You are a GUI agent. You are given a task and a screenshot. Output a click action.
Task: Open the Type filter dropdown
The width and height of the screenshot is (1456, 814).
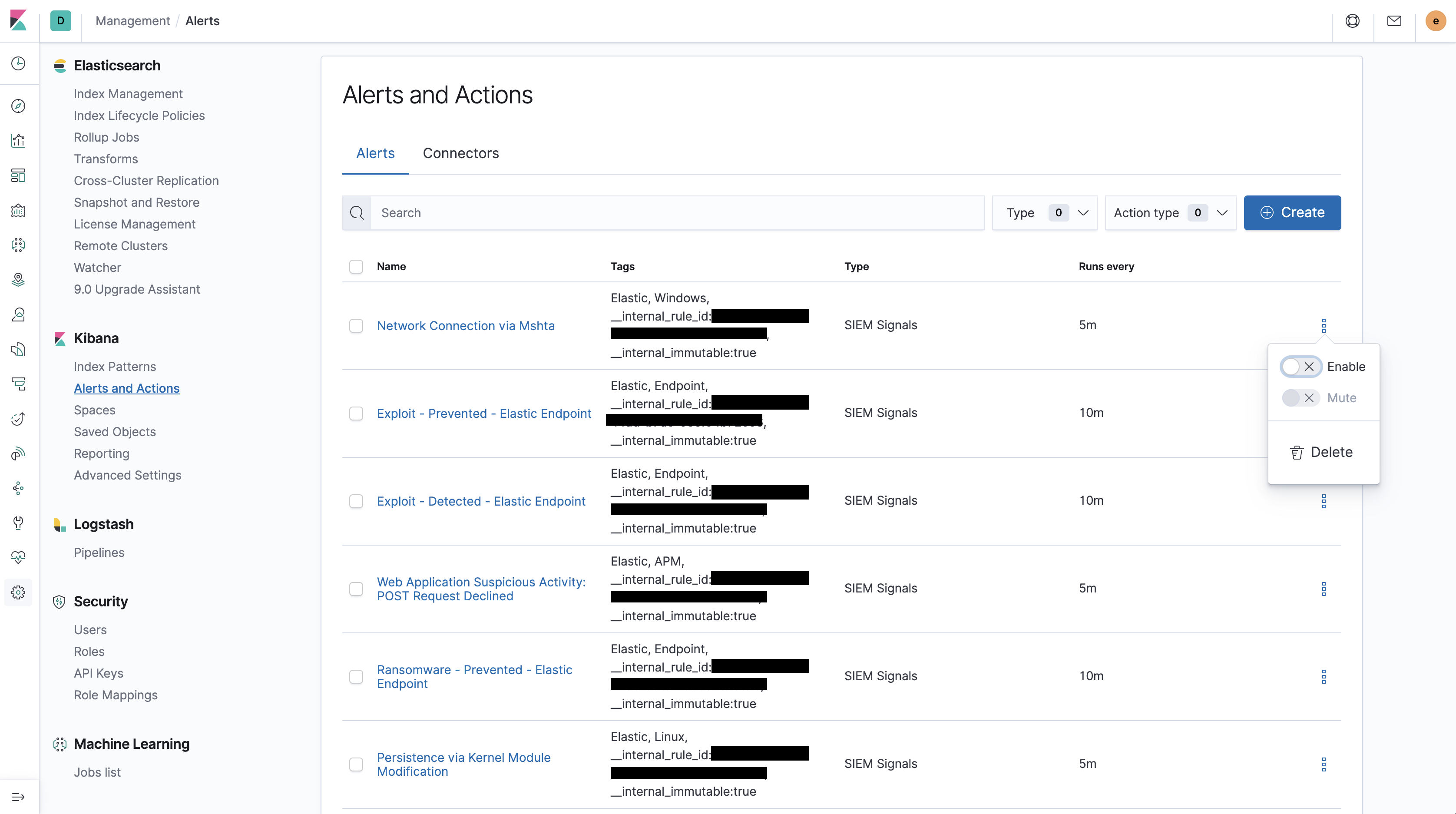tap(1045, 213)
